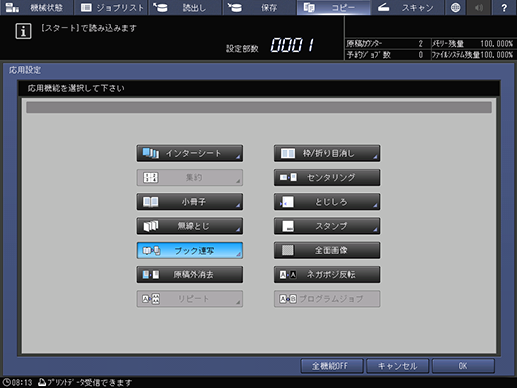This screenshot has height=388, width=517.
Task: Click the clock icon in status bar
Action: pyautogui.click(x=6, y=382)
